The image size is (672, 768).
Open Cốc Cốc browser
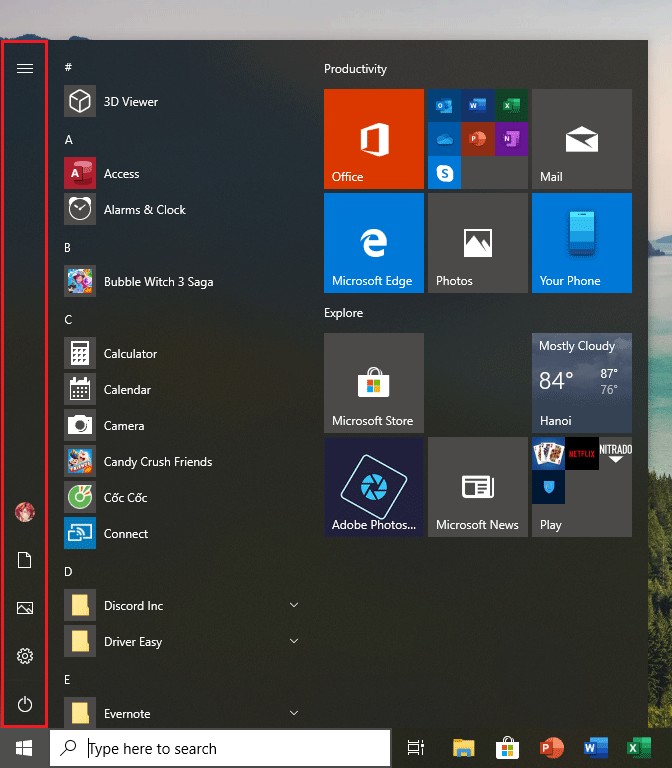click(x=181, y=498)
